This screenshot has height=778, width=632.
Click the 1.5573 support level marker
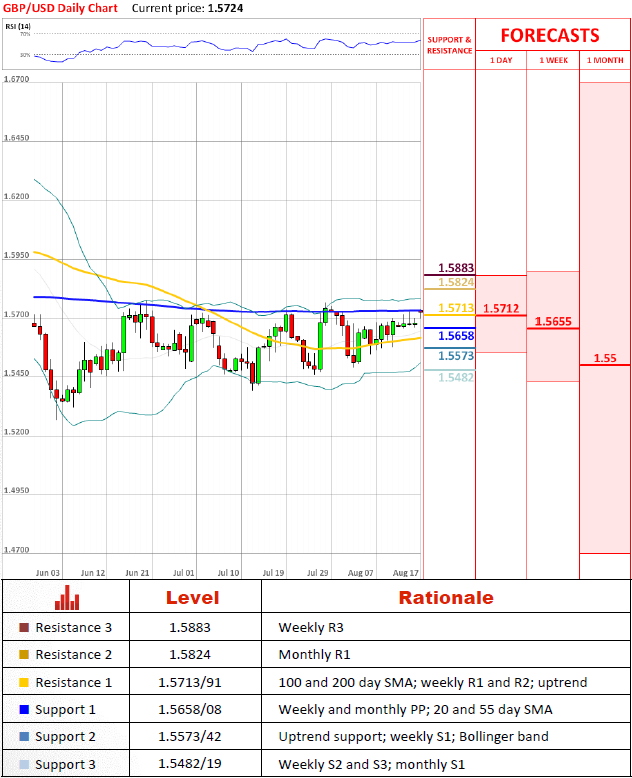456,356
